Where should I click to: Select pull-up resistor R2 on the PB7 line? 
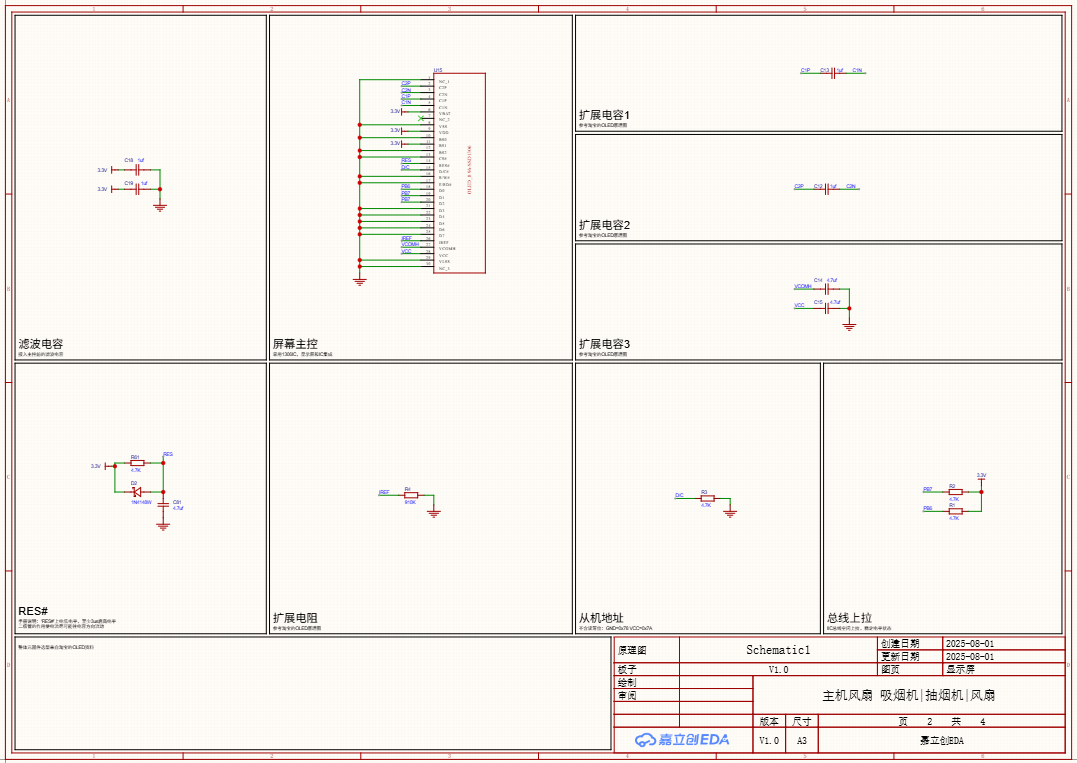[955, 492]
